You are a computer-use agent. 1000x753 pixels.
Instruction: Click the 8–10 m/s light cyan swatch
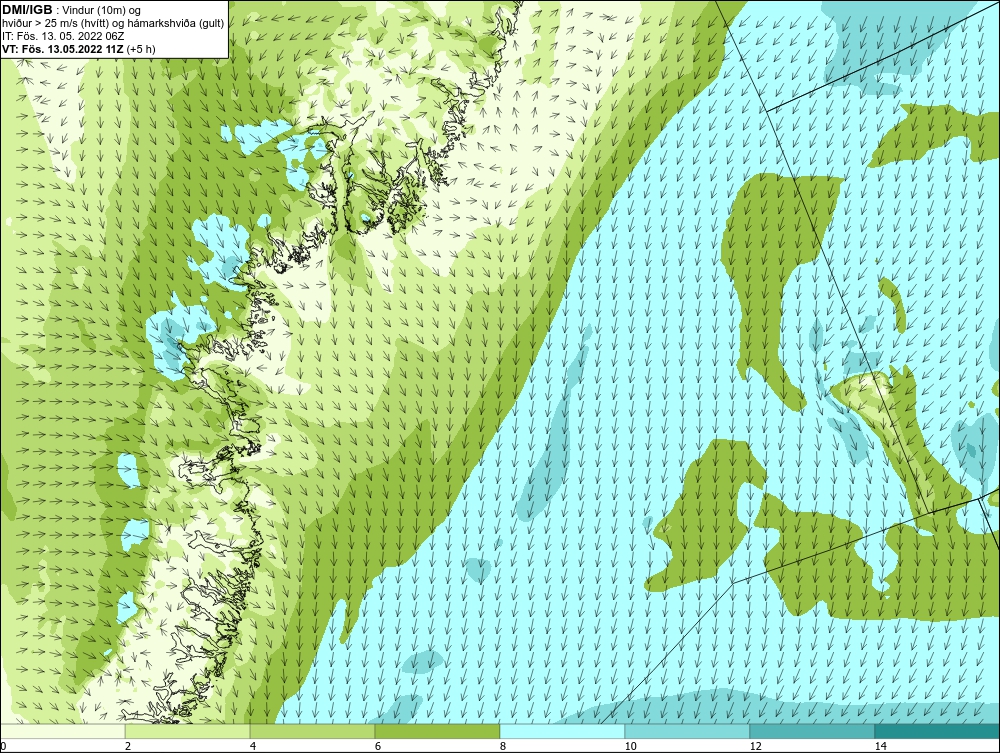click(562, 731)
